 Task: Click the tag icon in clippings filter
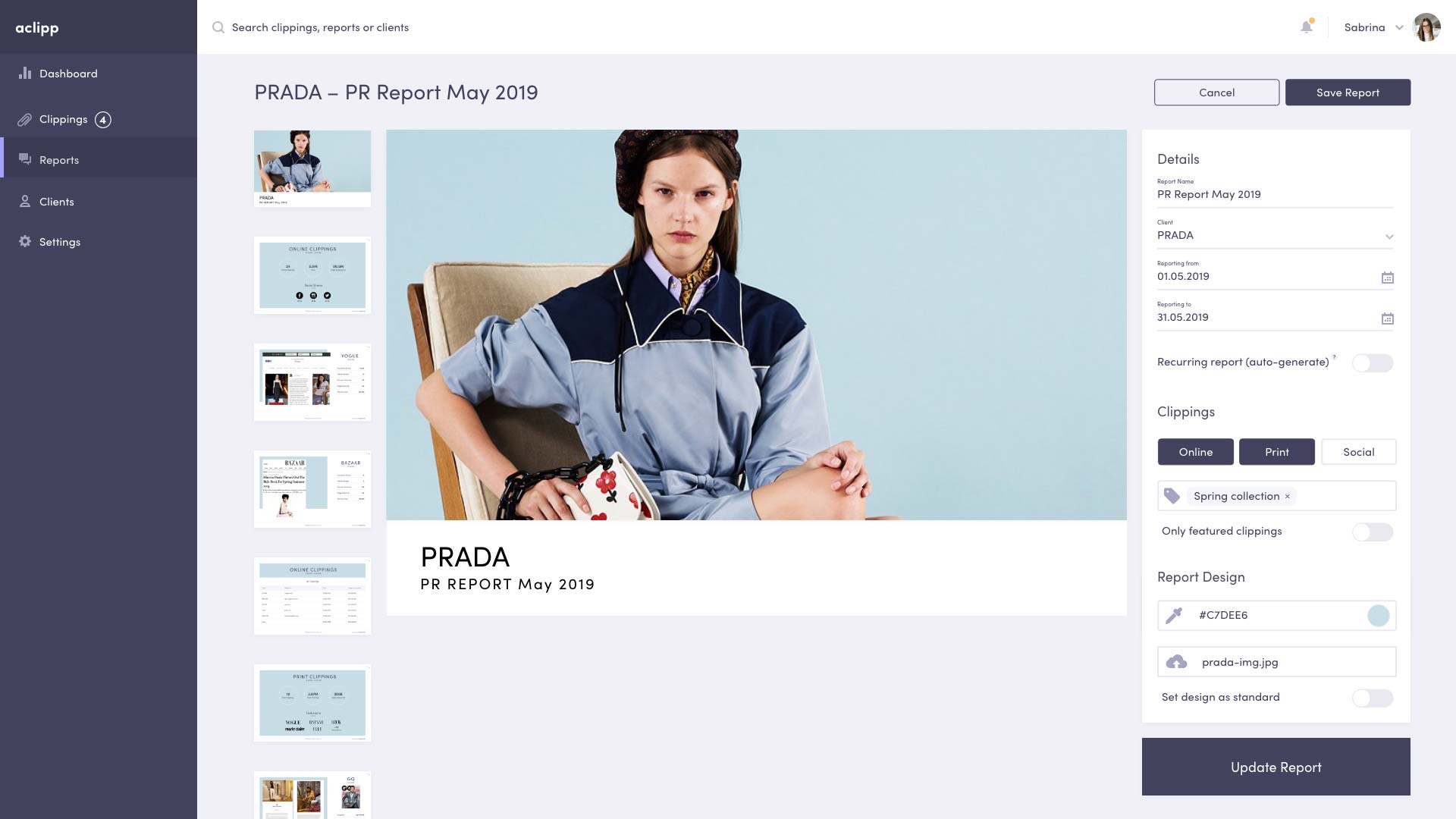click(1172, 496)
